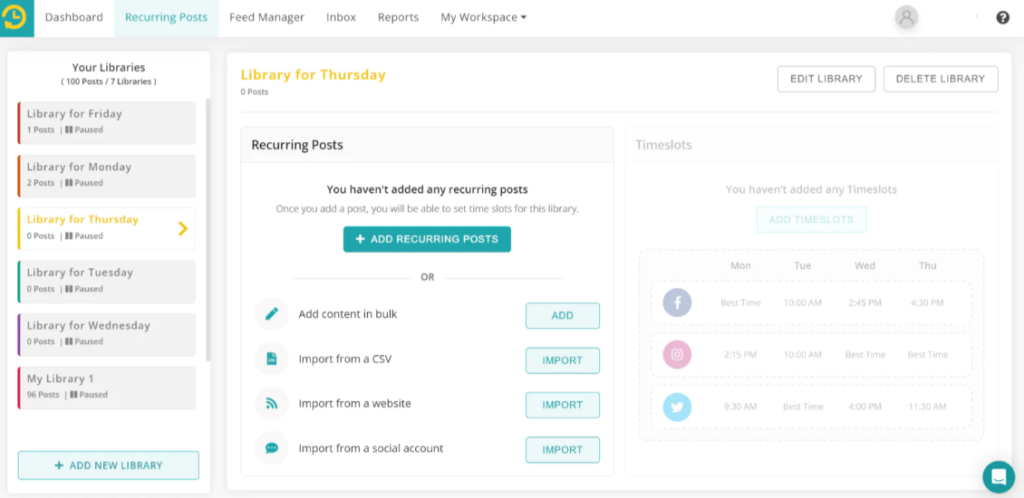The height and width of the screenshot is (498, 1024).
Task: Open the live chat support bubble
Action: pos(999,476)
